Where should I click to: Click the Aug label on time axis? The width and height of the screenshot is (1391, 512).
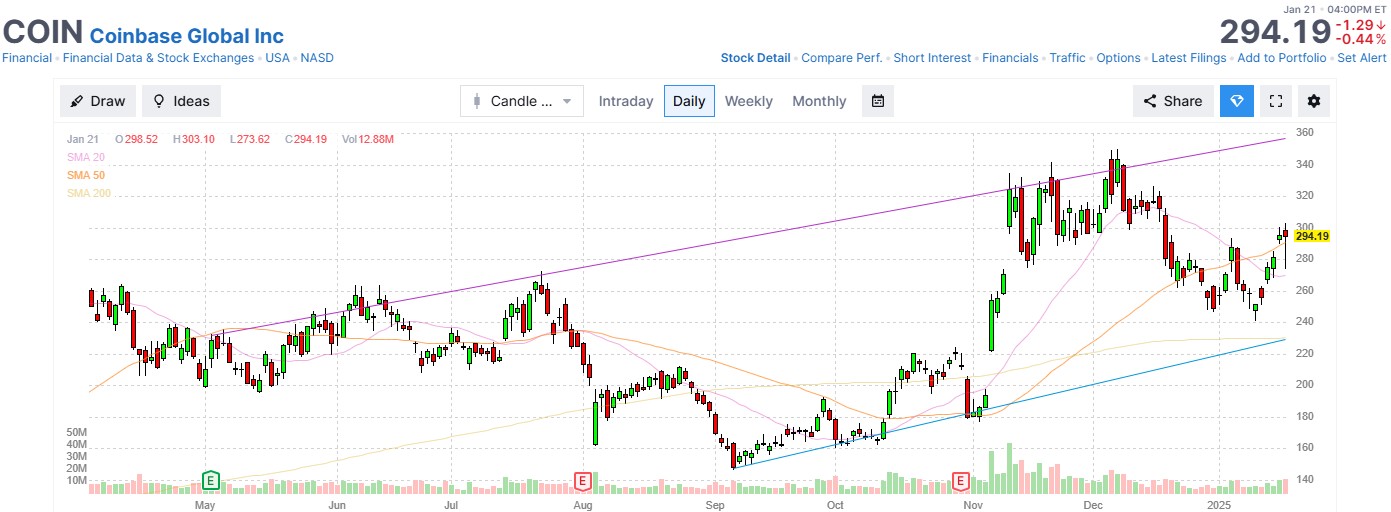[x=583, y=505]
